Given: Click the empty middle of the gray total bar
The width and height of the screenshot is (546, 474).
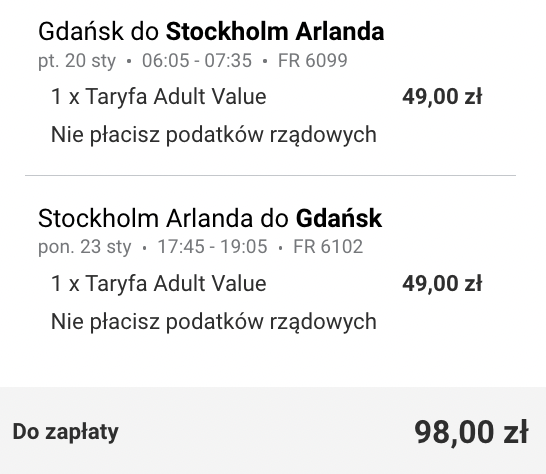Looking at the screenshot, I should click(x=266, y=432).
